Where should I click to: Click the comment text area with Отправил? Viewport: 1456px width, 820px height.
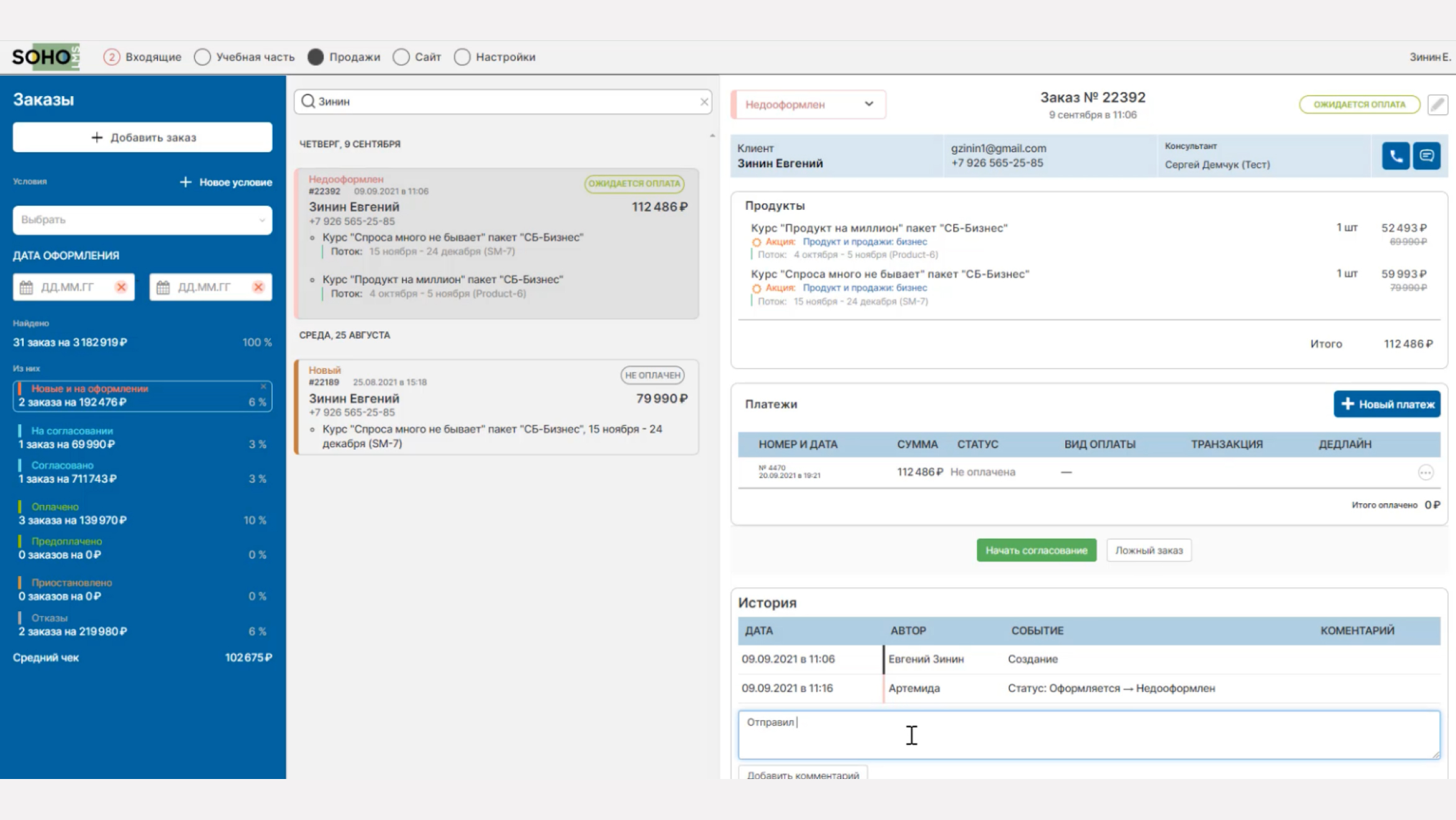coord(1089,736)
